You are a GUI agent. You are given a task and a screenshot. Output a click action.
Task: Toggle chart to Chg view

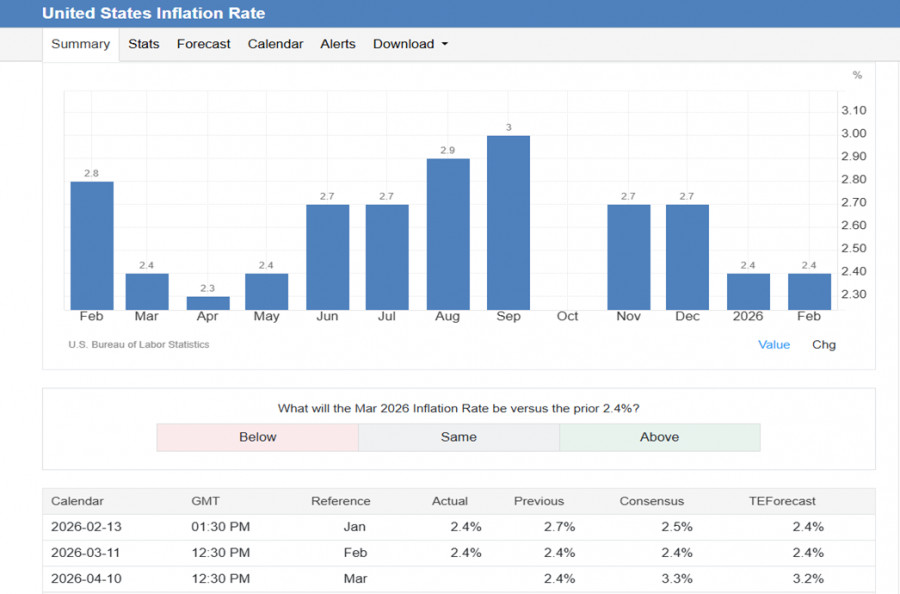(x=823, y=345)
